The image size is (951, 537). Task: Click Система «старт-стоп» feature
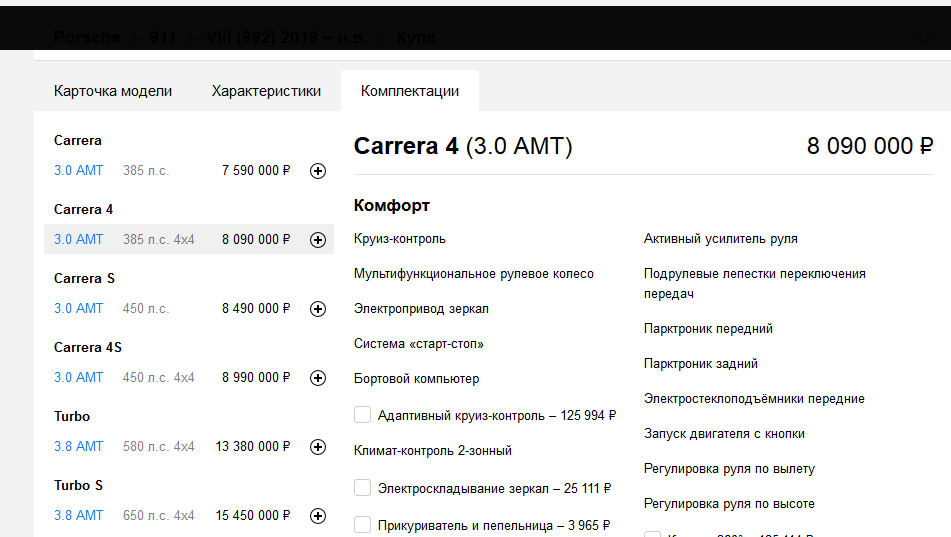point(419,344)
